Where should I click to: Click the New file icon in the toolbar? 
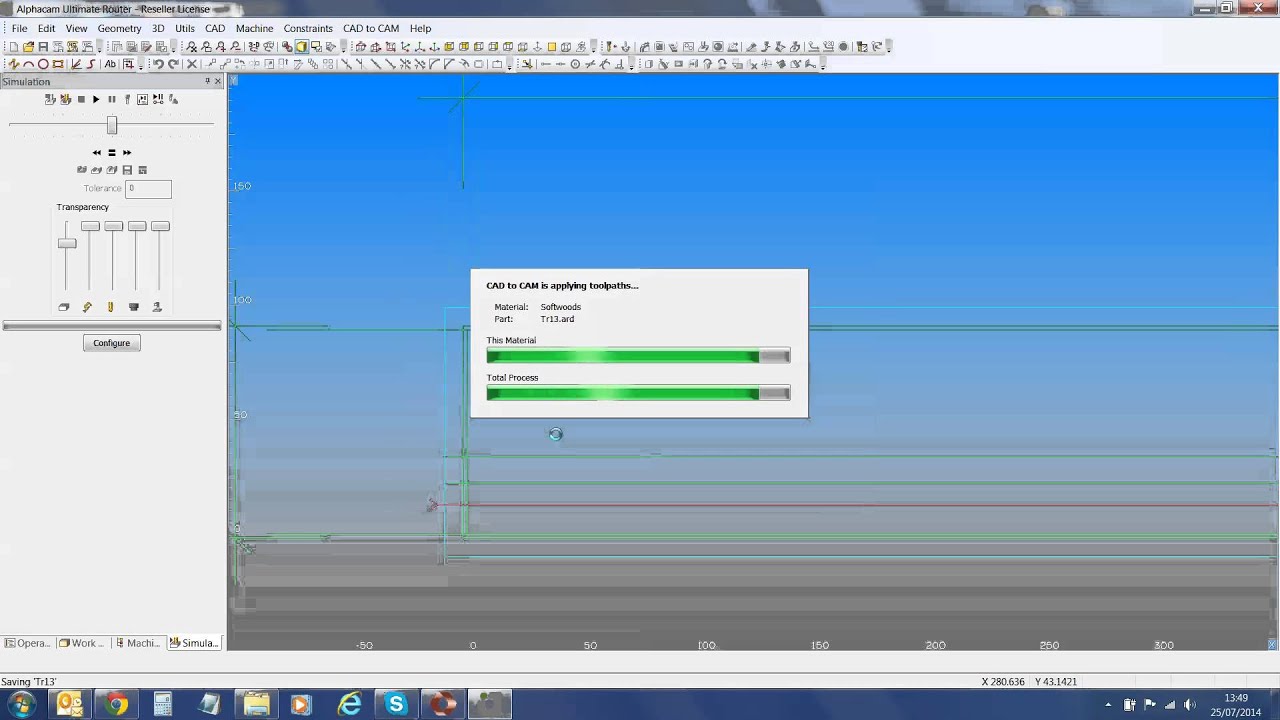point(14,47)
